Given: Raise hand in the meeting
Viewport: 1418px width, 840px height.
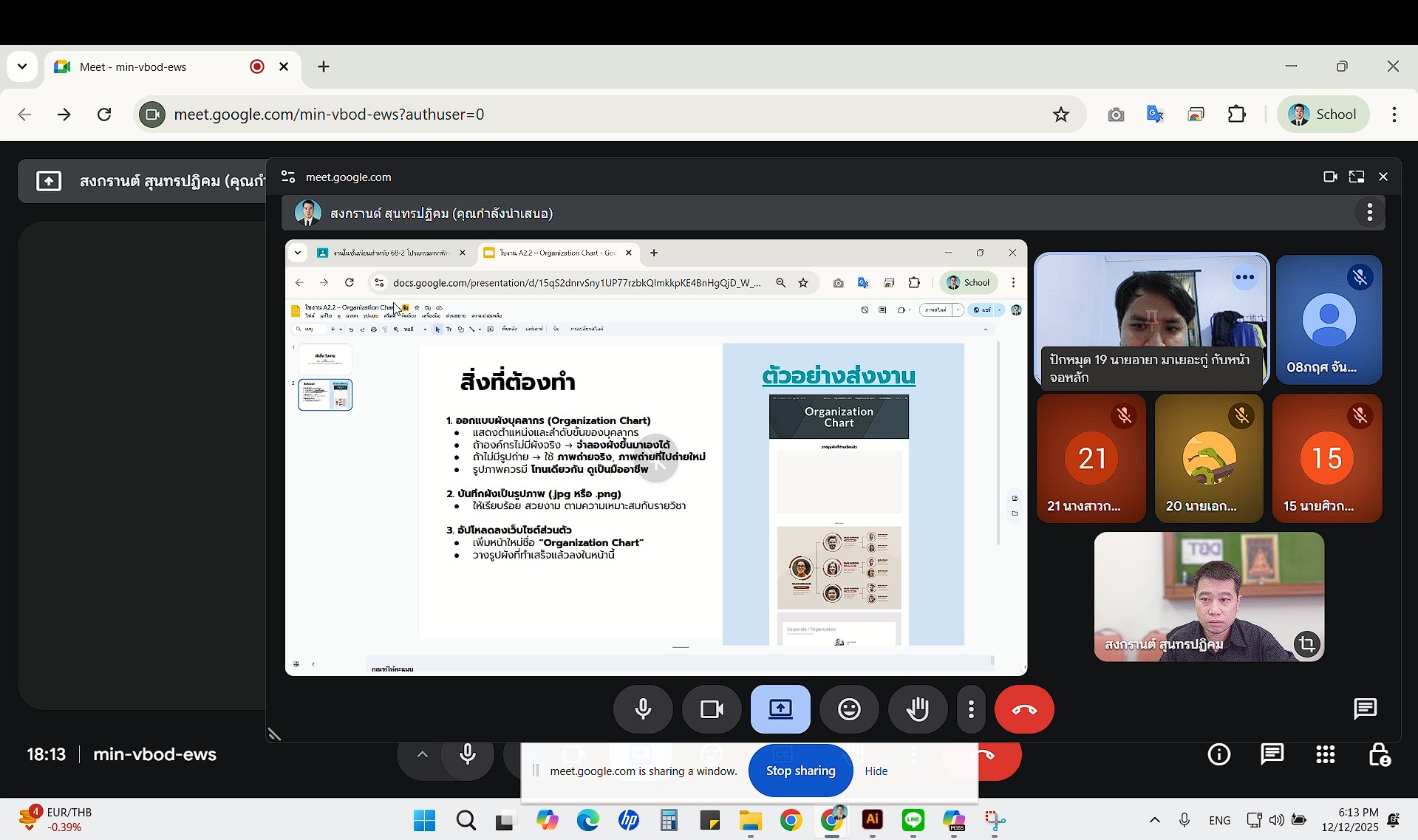Looking at the screenshot, I should coord(918,709).
